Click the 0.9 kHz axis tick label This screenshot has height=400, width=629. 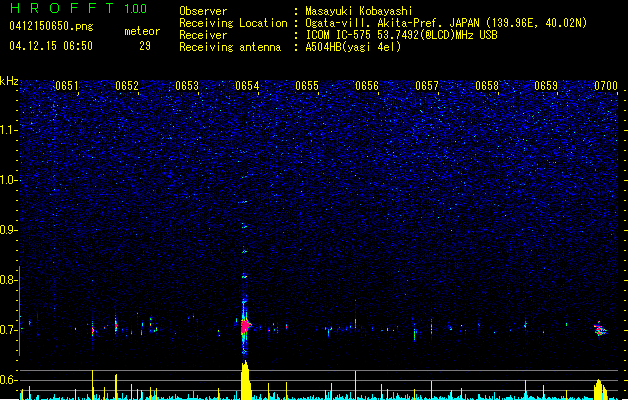[x=8, y=230]
